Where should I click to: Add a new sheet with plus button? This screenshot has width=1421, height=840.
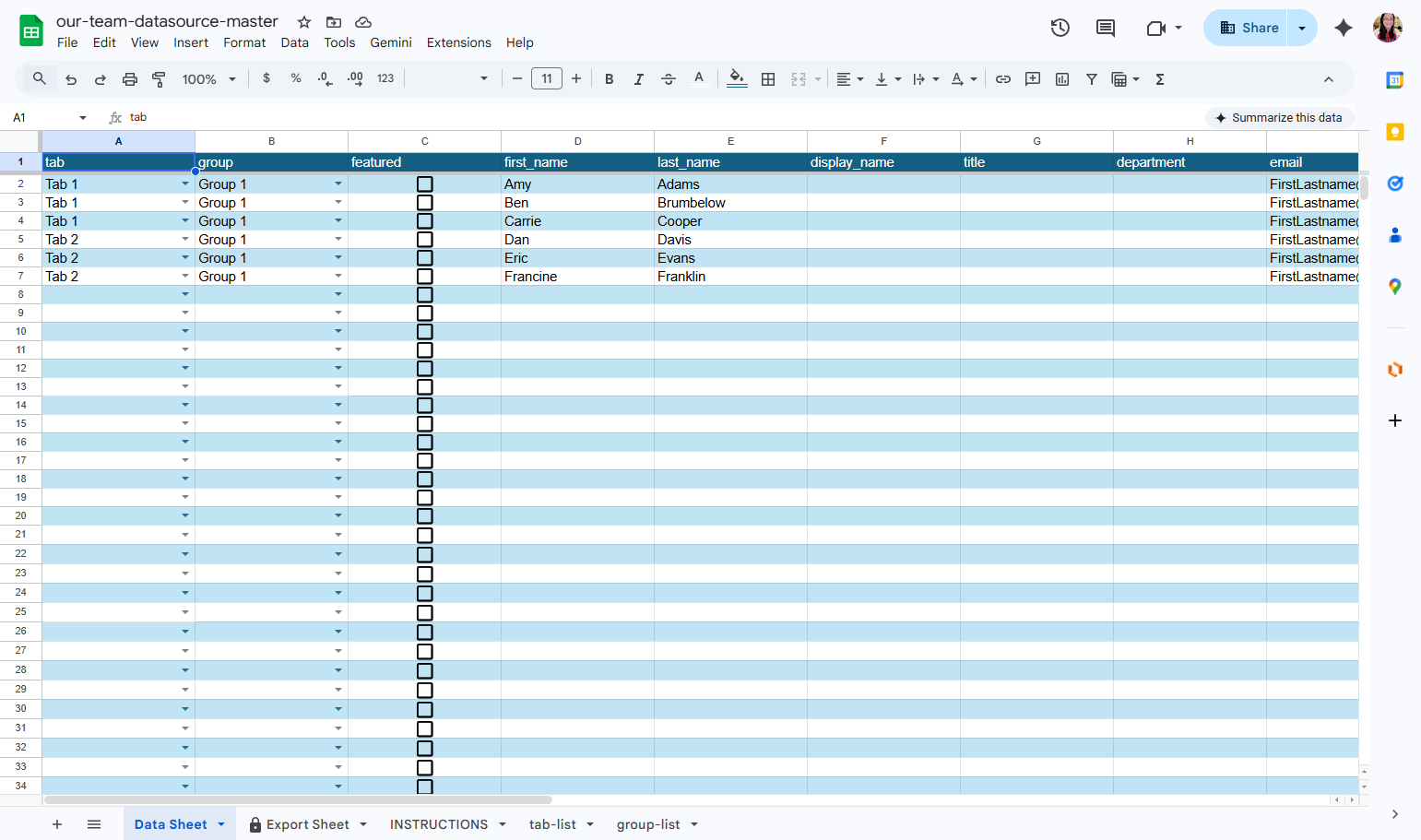coord(57,824)
